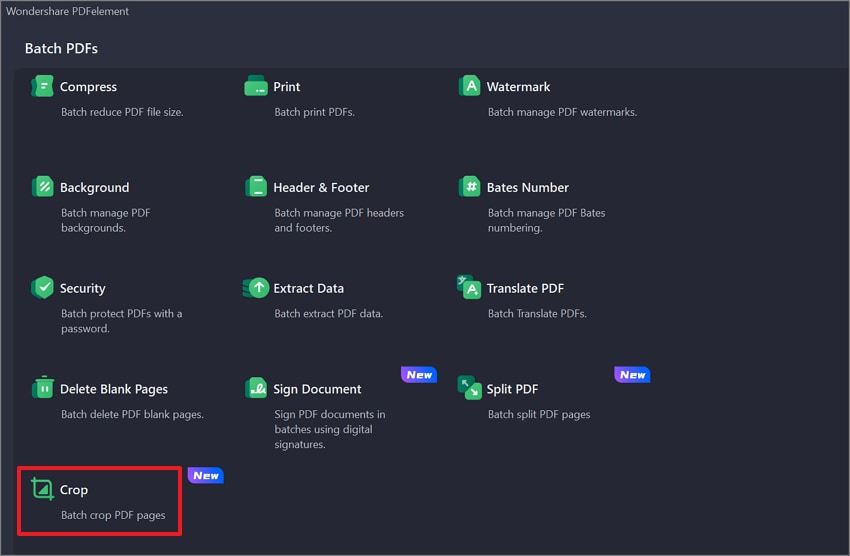The height and width of the screenshot is (556, 850).
Task: Open the Print batch tool label
Action: 287,87
